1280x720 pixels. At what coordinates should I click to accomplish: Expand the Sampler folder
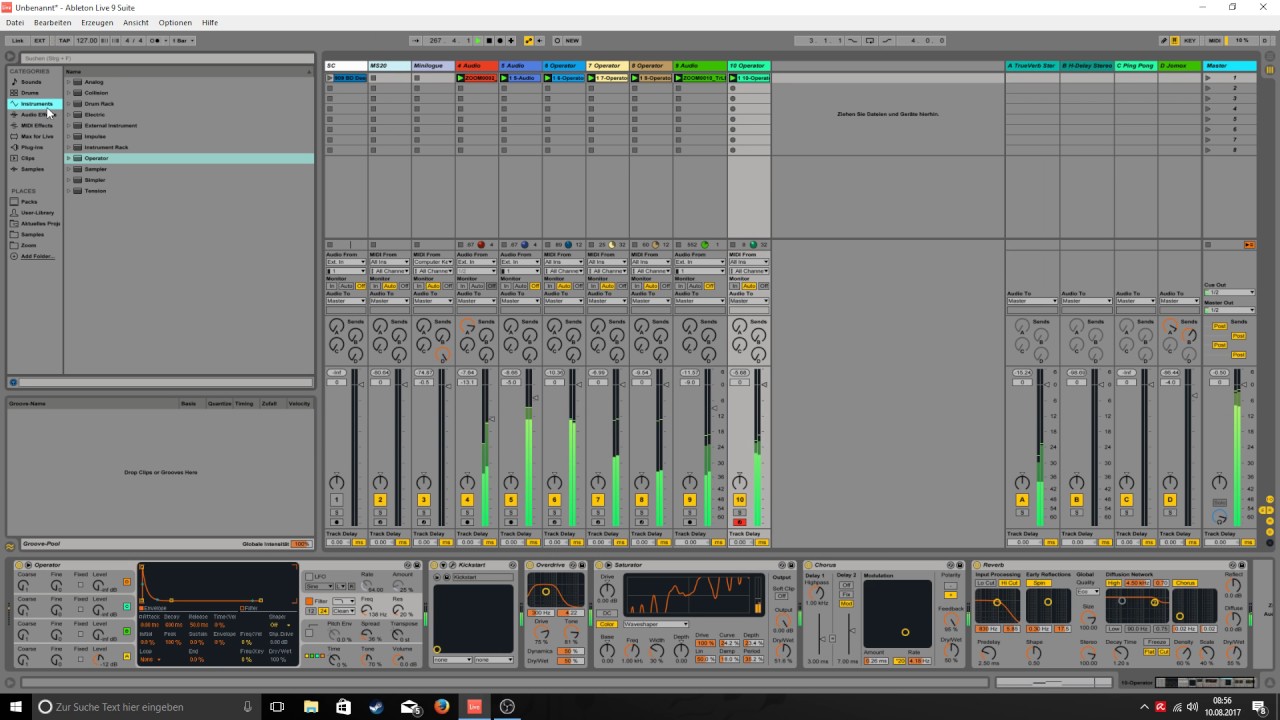(x=69, y=169)
